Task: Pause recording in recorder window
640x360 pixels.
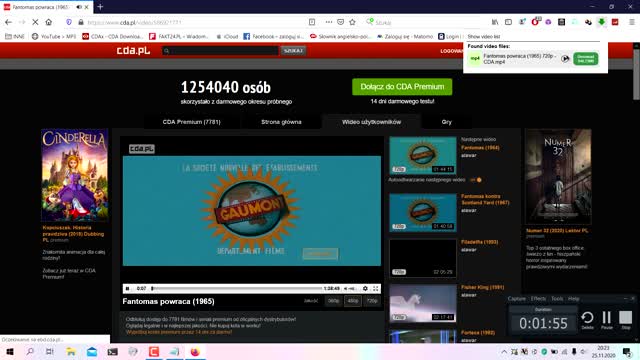Action: point(607,320)
